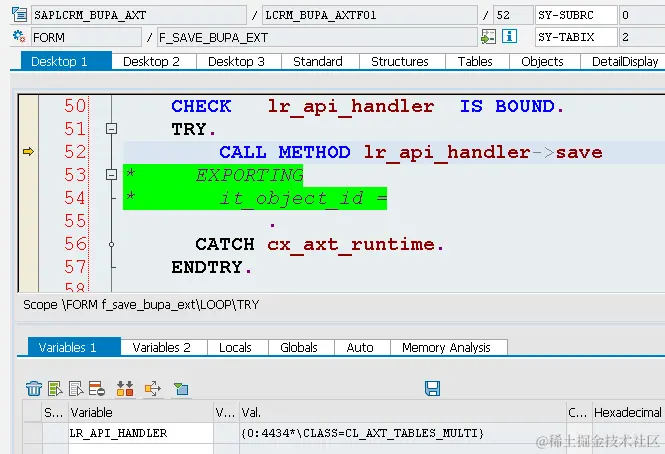Click the delete trash can icon in variables toolbar

(34, 388)
